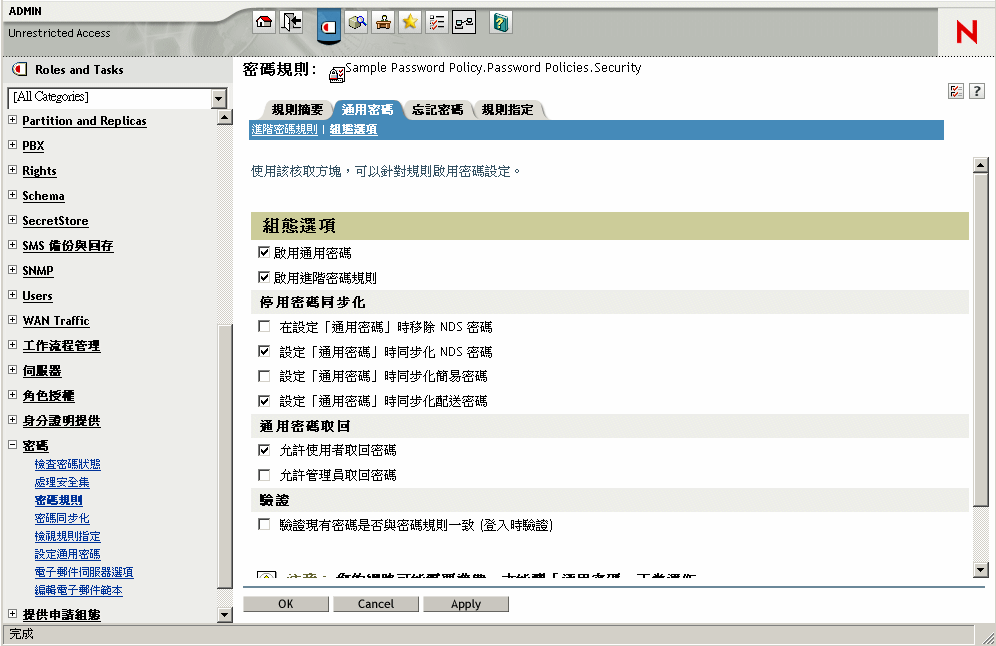
Task: Open the 電子郵件伺服器選項 link
Action: click(x=84, y=572)
